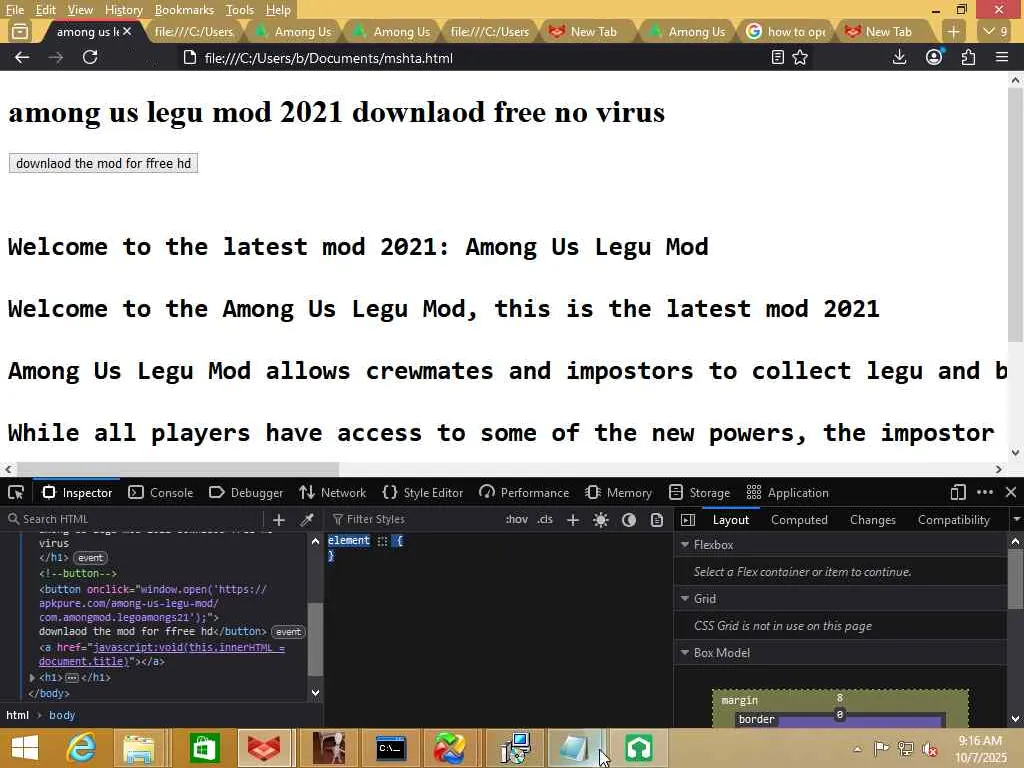Create a new node with plus icon
The width and height of the screenshot is (1024, 768).
point(279,519)
